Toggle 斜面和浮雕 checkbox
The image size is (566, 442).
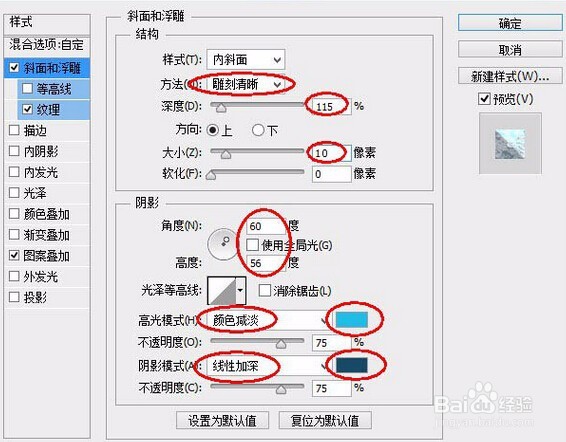tap(14, 68)
